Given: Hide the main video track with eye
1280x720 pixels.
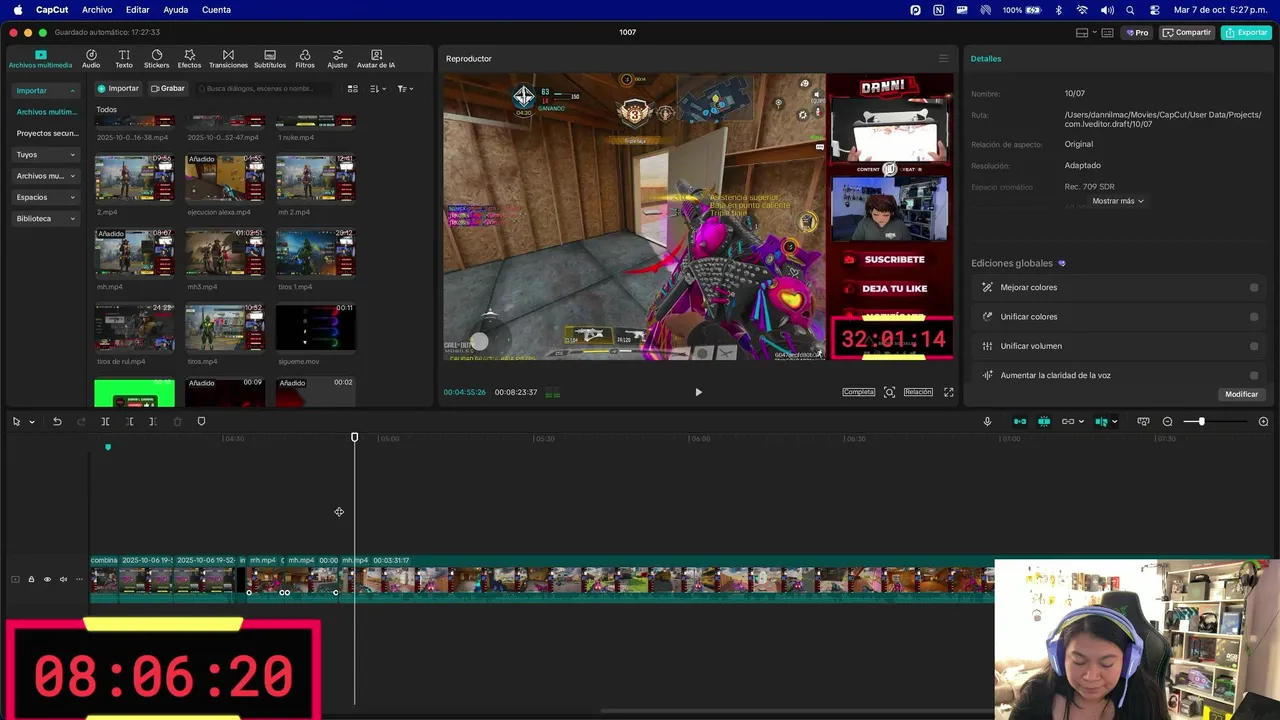Looking at the screenshot, I should point(46,579).
